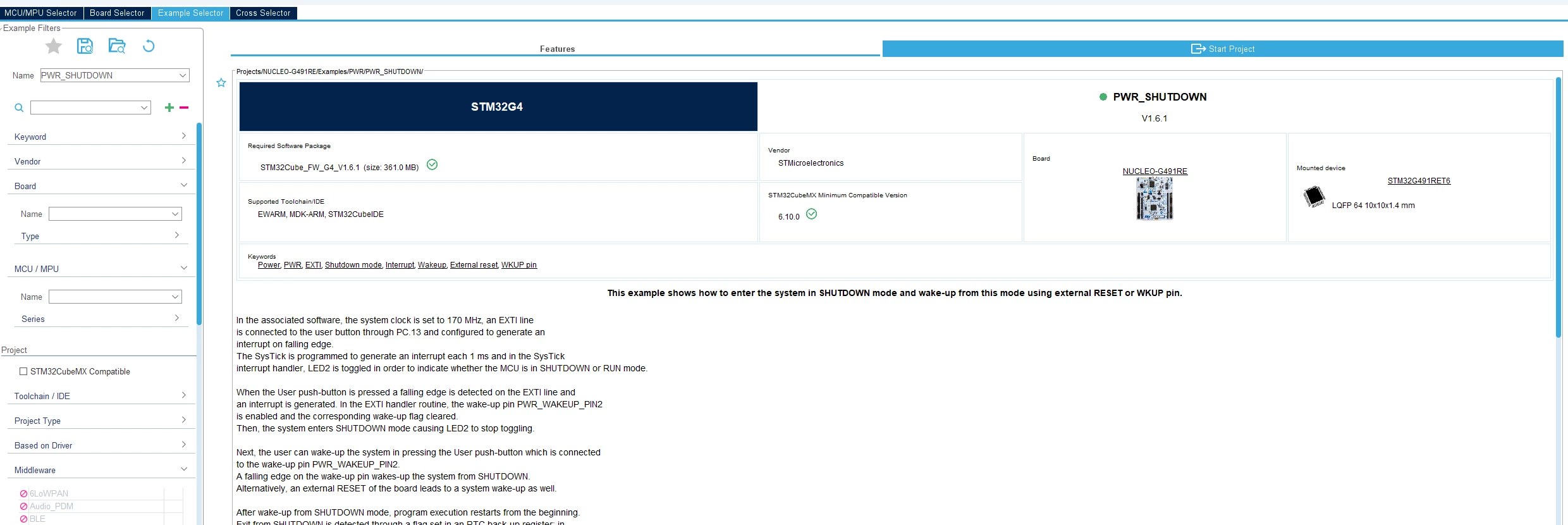Click the green check beside STM32Cube_FW_G4_V1.6.1 package
This screenshot has width=1568, height=525.
click(432, 164)
